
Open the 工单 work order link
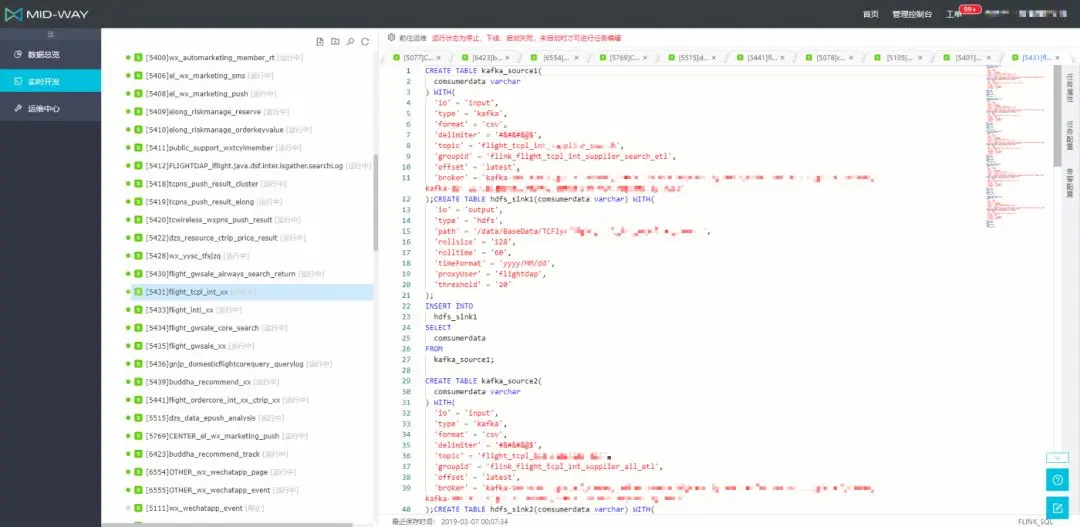coord(953,14)
